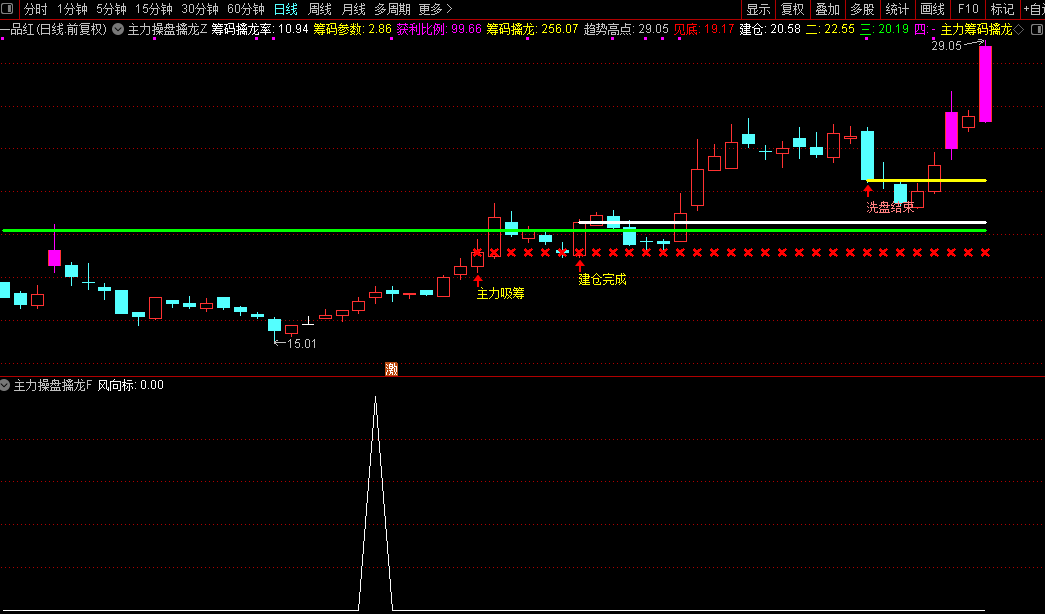Open the 多周期 multi-period view
Viewport: 1045px width, 614px height.
pyautogui.click(x=392, y=9)
